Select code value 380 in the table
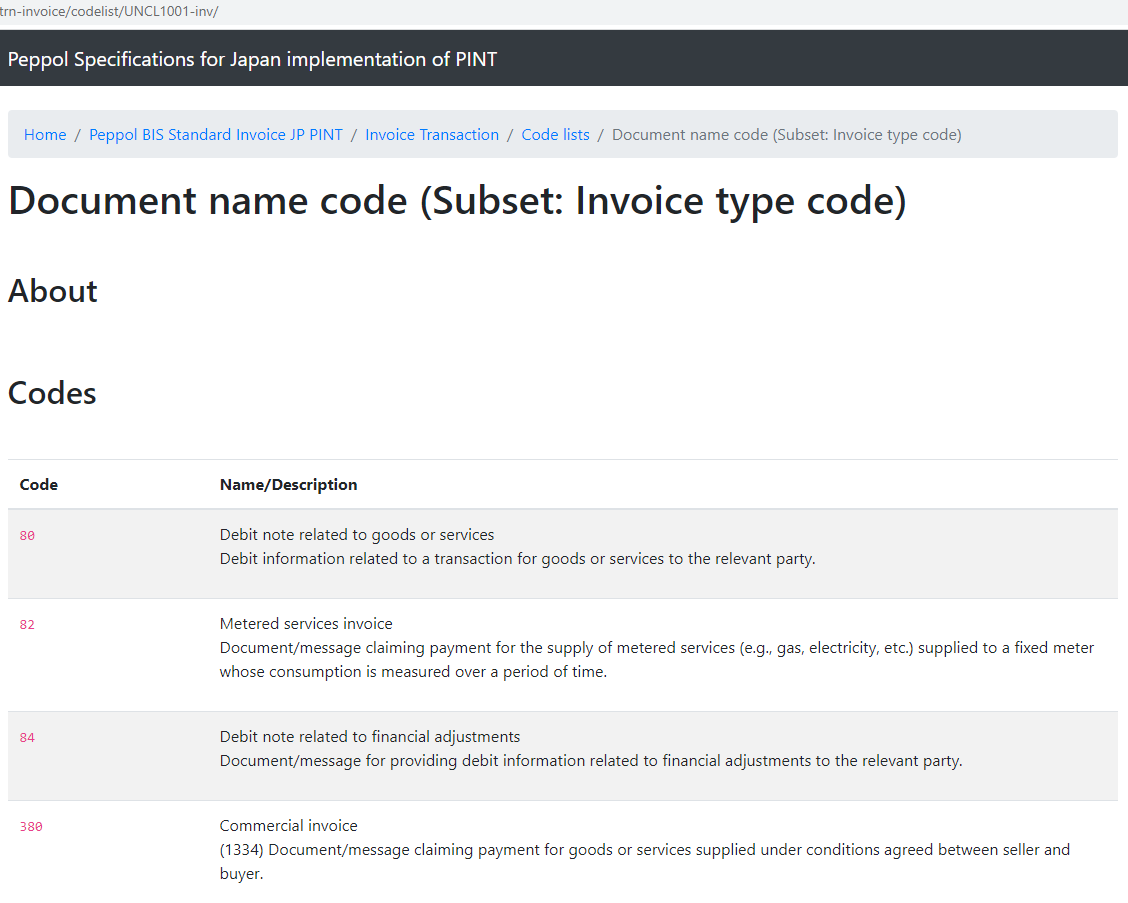 (x=31, y=827)
